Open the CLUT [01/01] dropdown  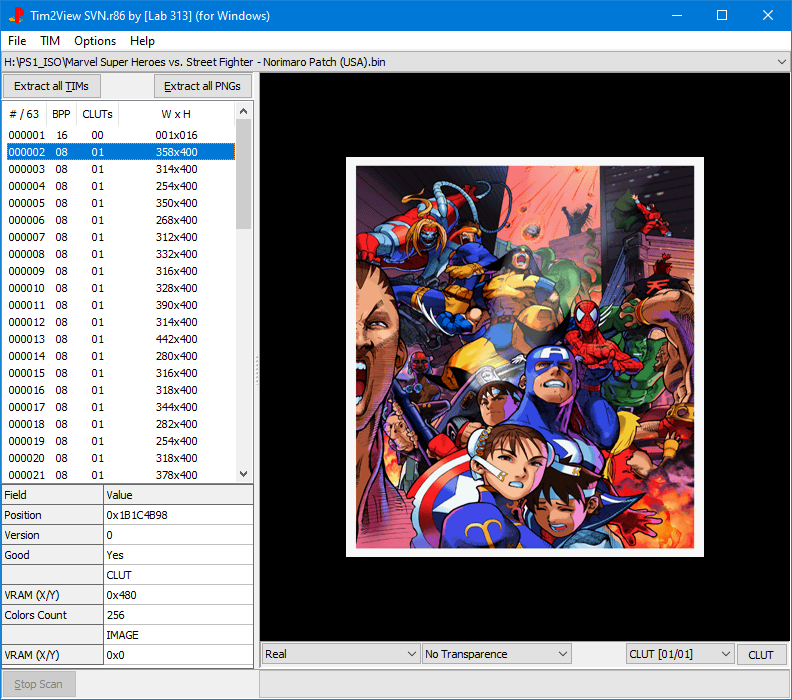click(680, 654)
